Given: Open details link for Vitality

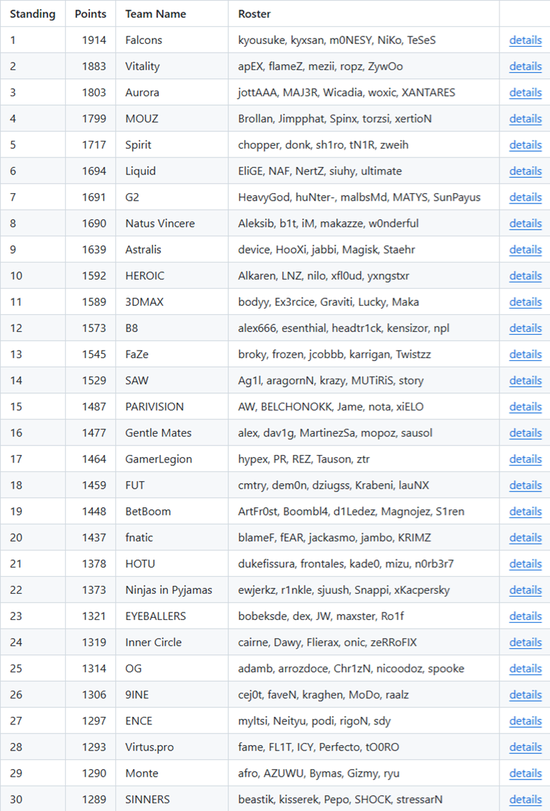Looking at the screenshot, I should click(x=525, y=66).
